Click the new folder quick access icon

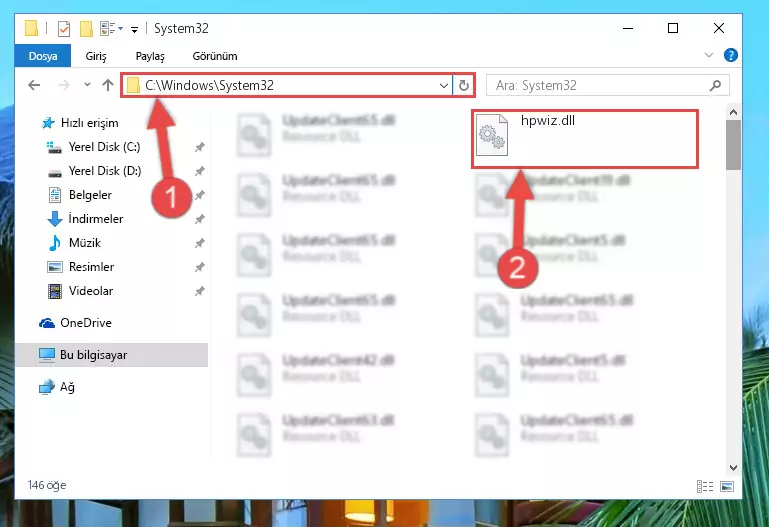click(x=86, y=29)
